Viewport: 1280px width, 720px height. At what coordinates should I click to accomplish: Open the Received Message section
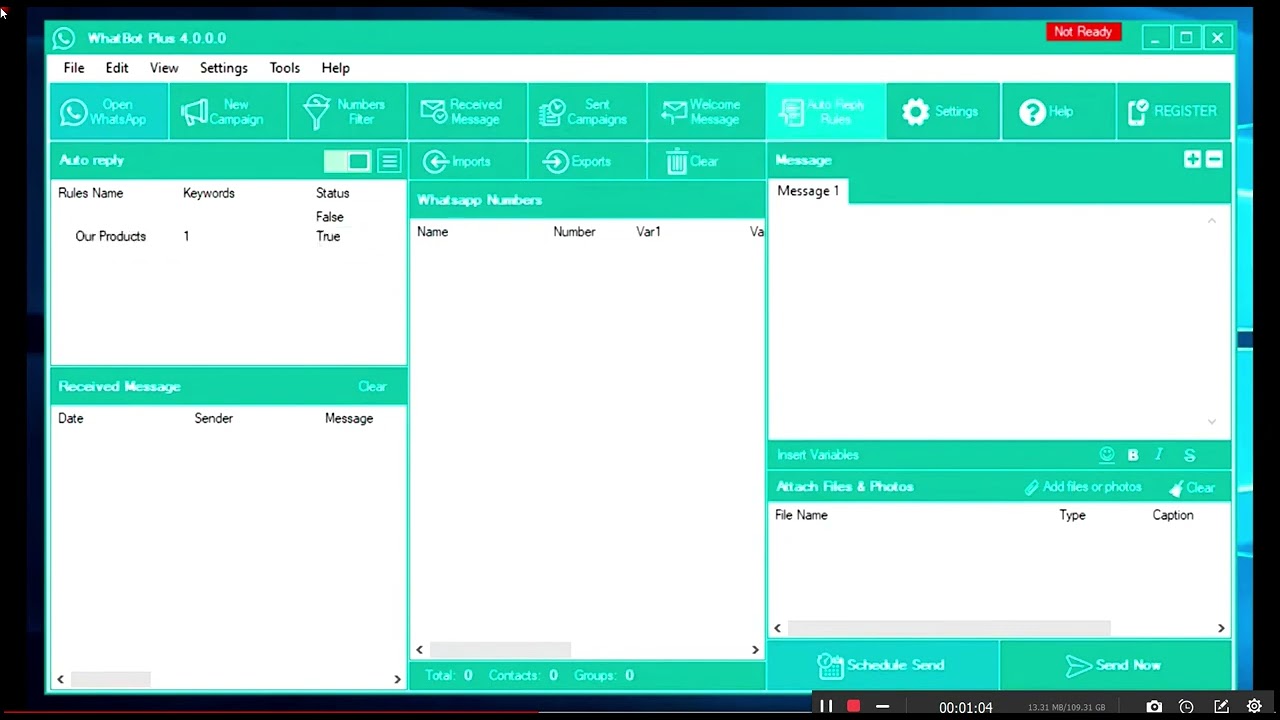click(467, 112)
